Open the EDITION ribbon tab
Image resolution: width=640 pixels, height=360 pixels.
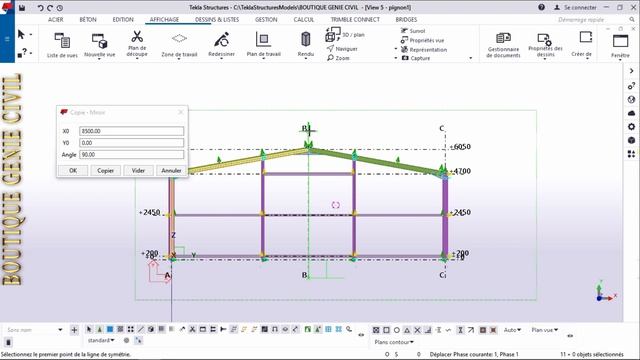point(123,20)
